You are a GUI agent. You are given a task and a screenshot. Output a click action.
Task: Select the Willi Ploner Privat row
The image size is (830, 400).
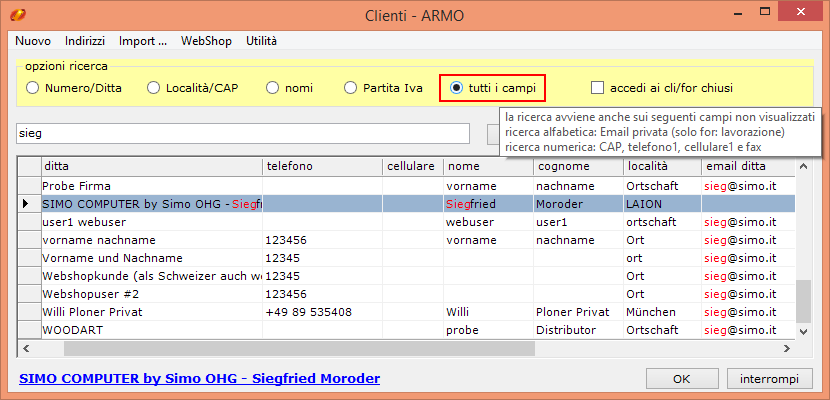pos(150,312)
